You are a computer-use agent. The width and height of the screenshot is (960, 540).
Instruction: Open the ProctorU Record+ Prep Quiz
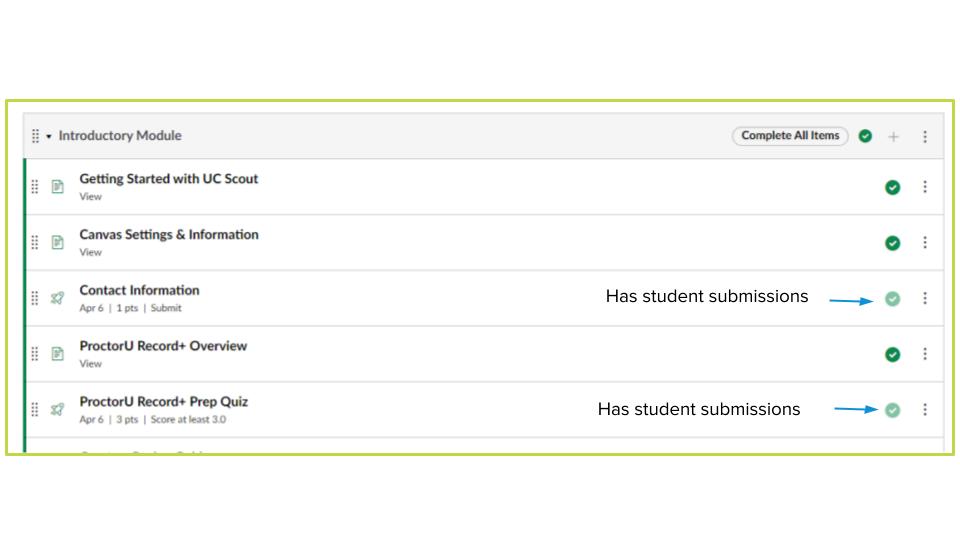tap(163, 402)
